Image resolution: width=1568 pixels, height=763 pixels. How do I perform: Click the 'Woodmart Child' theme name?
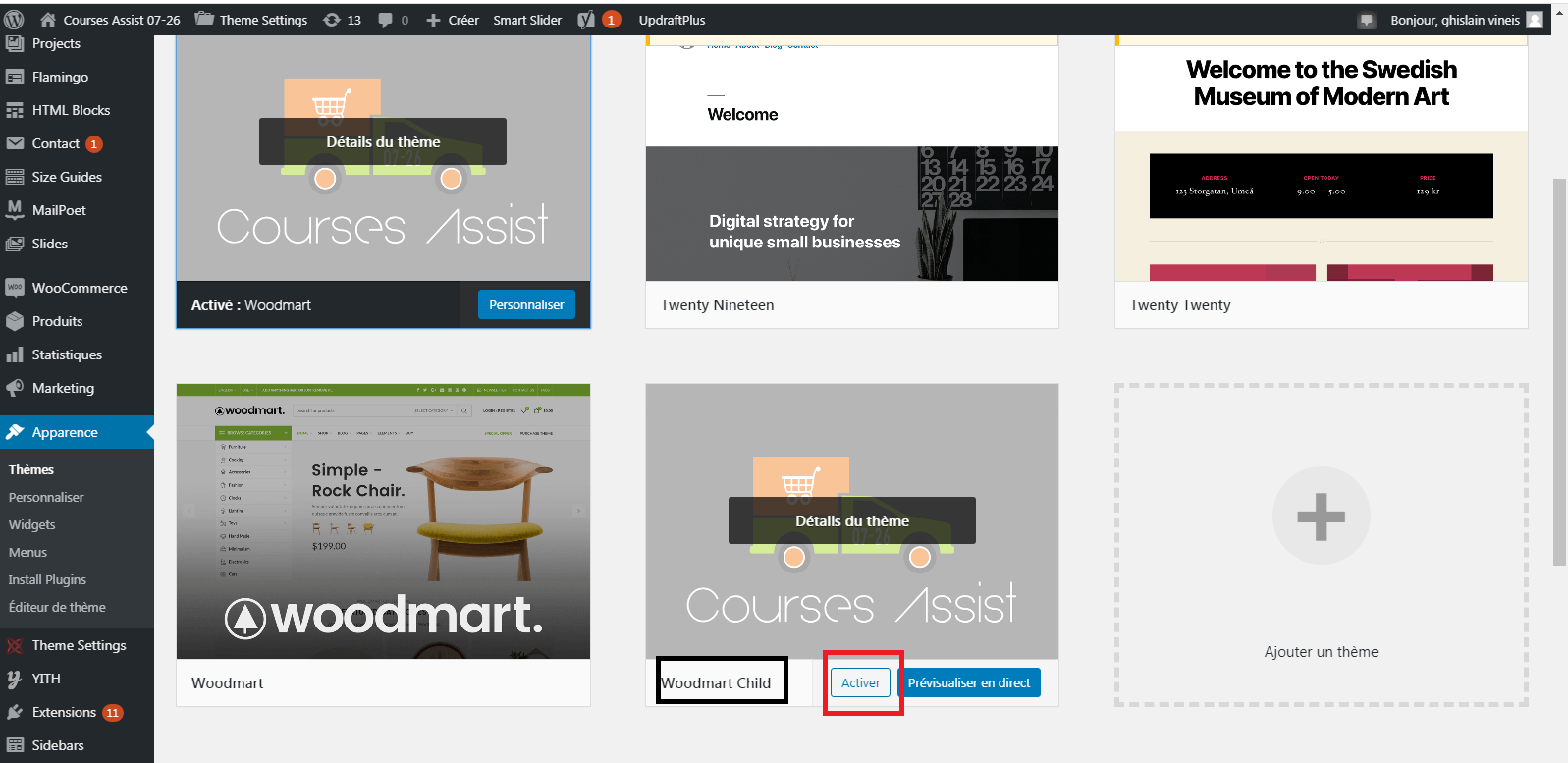pos(716,683)
